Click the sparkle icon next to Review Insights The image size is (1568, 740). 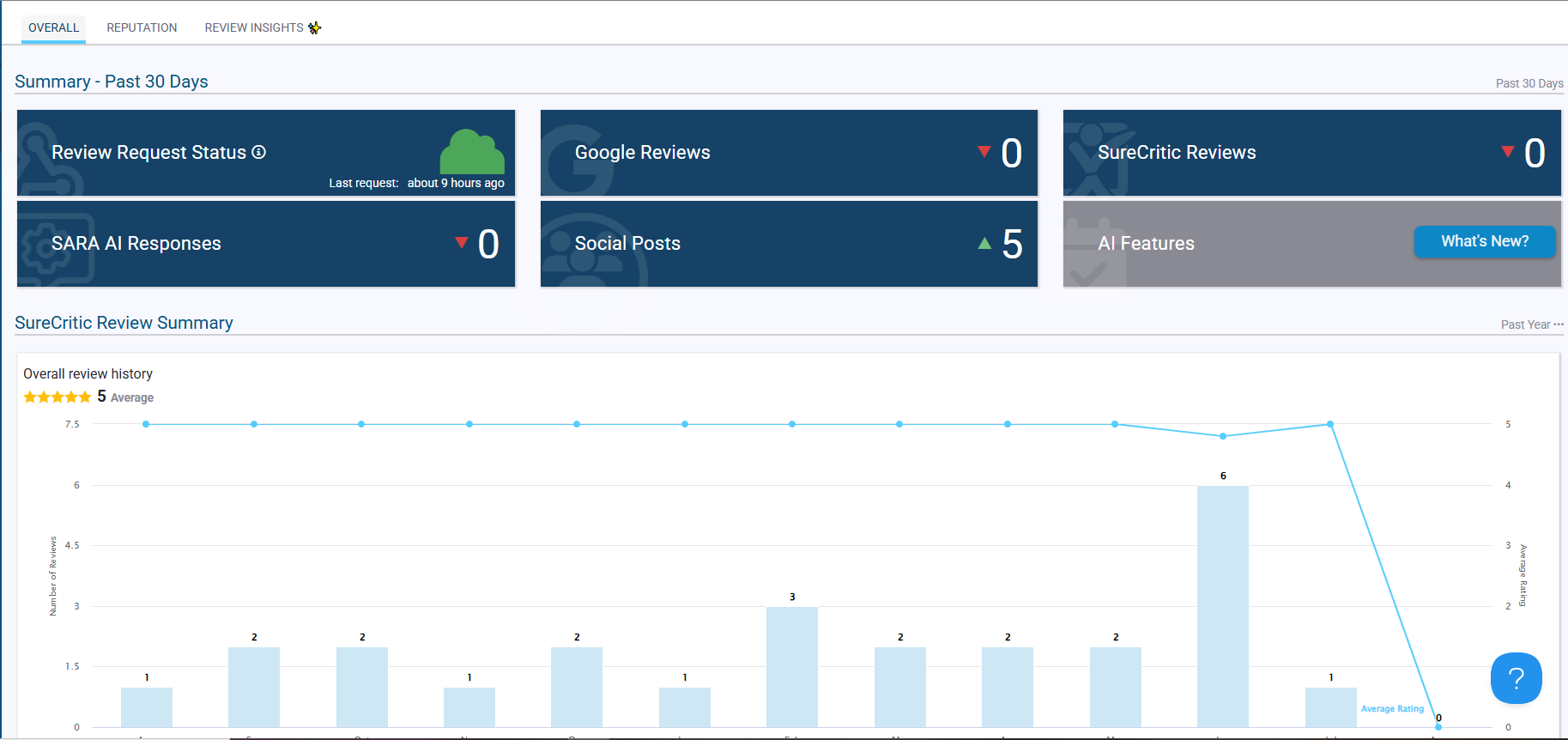coord(315,27)
